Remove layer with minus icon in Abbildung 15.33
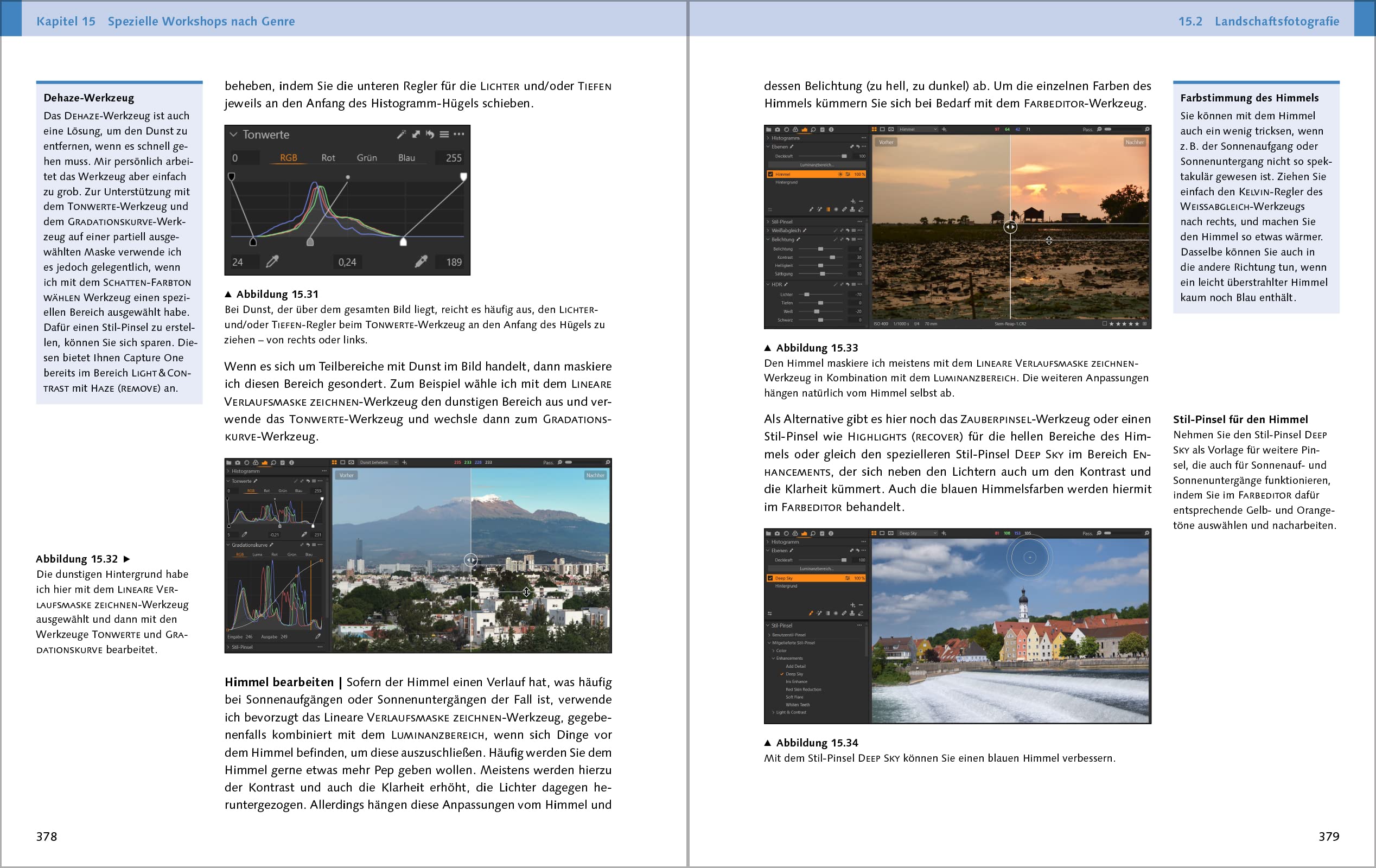The image size is (1376, 868). click(861, 202)
